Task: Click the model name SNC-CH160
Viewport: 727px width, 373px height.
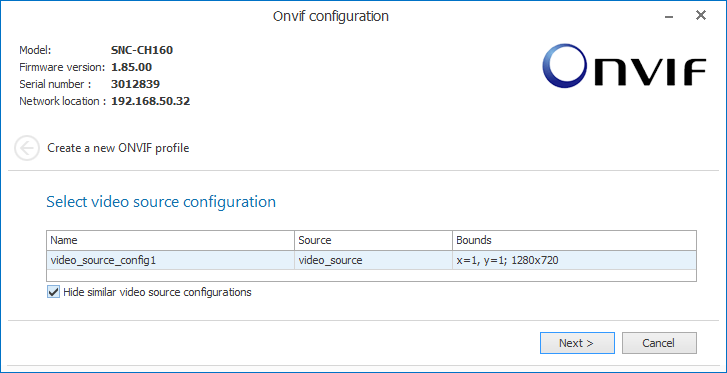Action: coord(142,50)
